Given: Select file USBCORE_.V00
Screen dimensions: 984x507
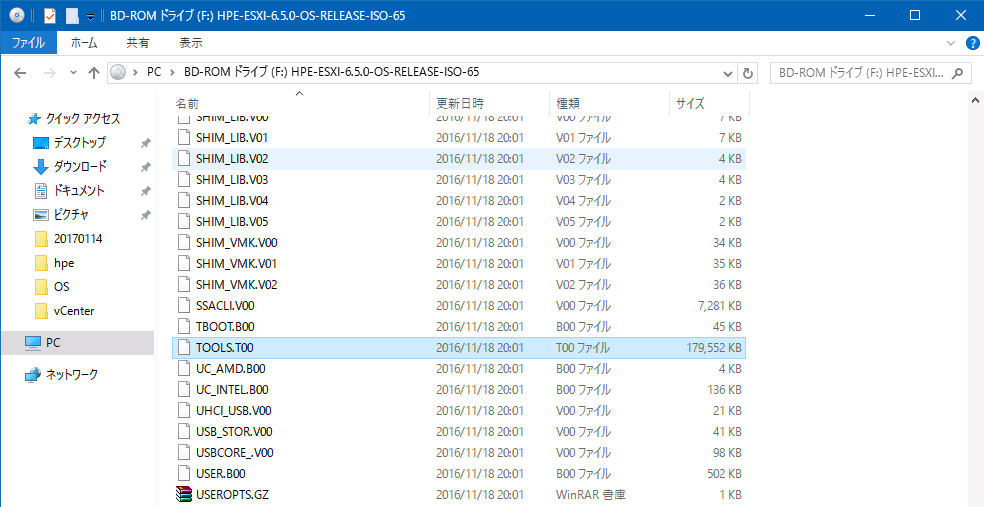Looking at the screenshot, I should click(459, 452).
